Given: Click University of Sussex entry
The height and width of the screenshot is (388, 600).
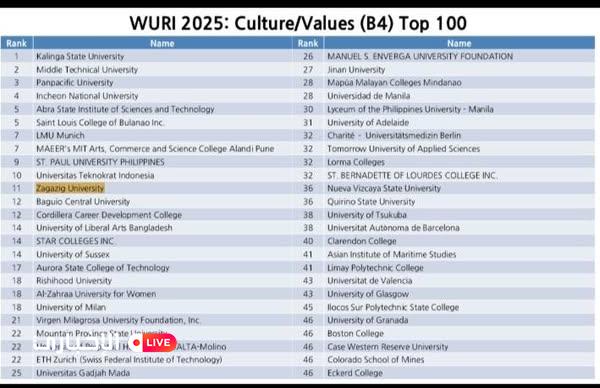Looking at the screenshot, I should pyautogui.click(x=73, y=254).
